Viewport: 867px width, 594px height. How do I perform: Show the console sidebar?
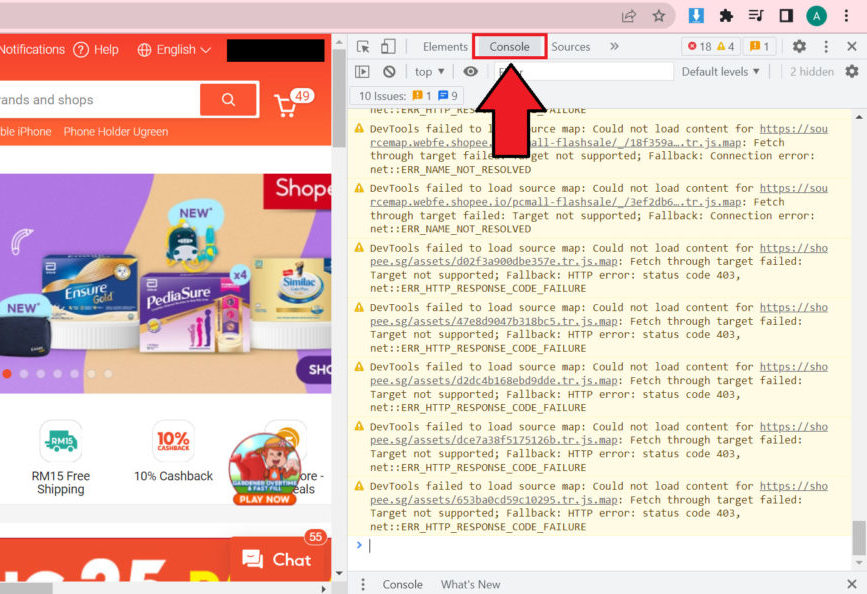click(362, 72)
